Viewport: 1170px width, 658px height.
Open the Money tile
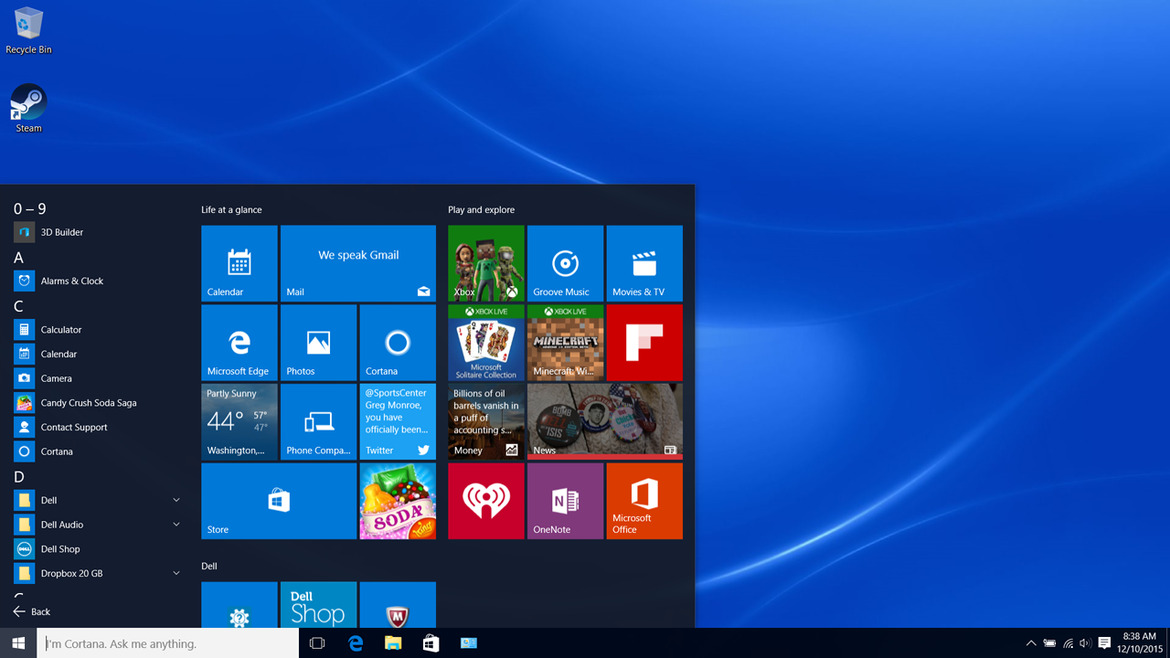486,422
